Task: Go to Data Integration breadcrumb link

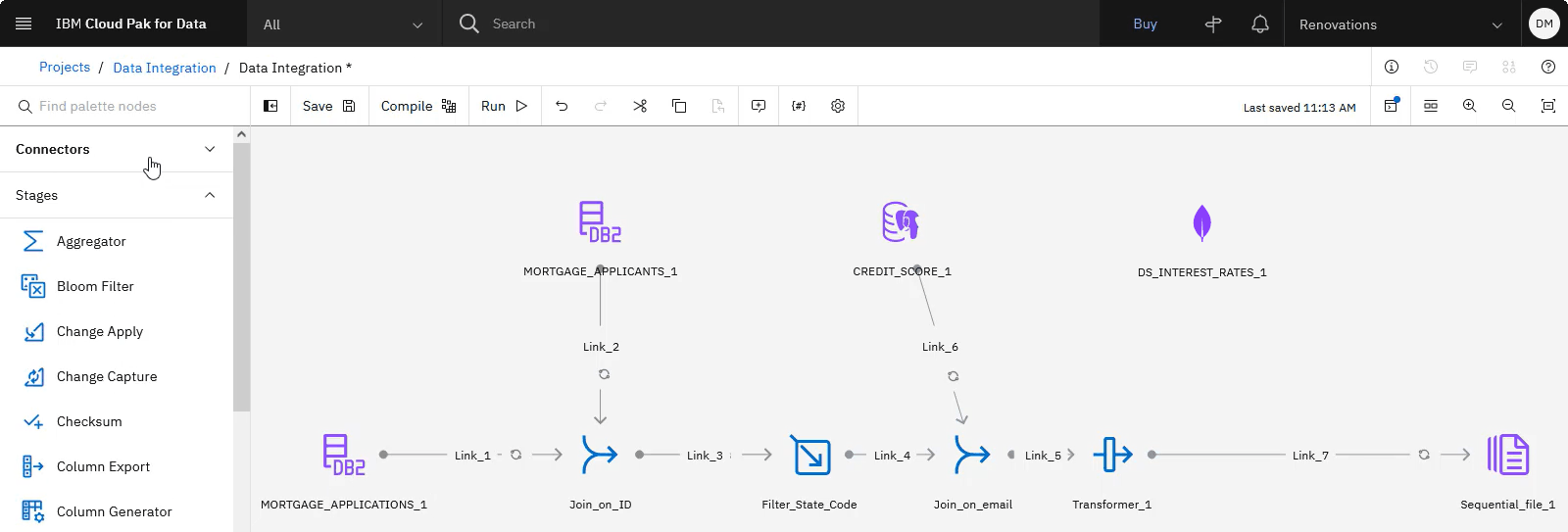Action: (165, 68)
